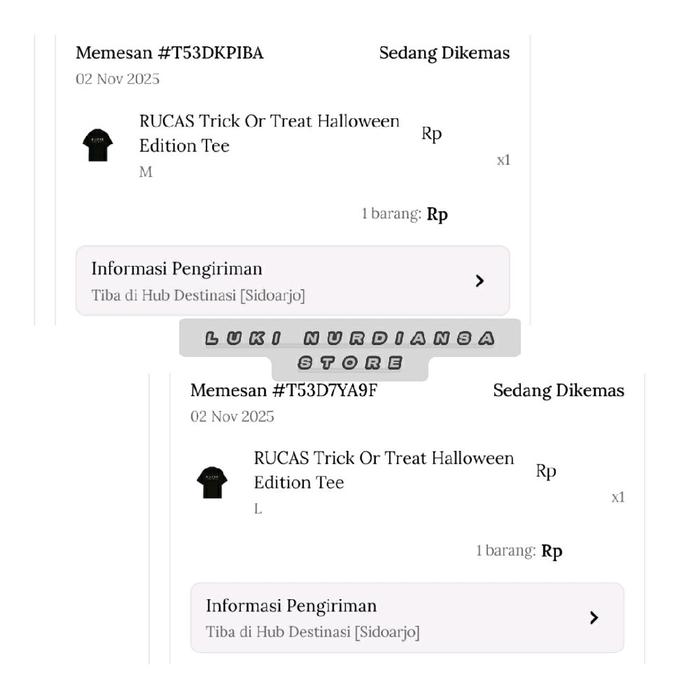Viewport: 700px width, 700px height.
Task: Open the RUCAS Halloween Tee product, size M
Action: [x=269, y=133]
